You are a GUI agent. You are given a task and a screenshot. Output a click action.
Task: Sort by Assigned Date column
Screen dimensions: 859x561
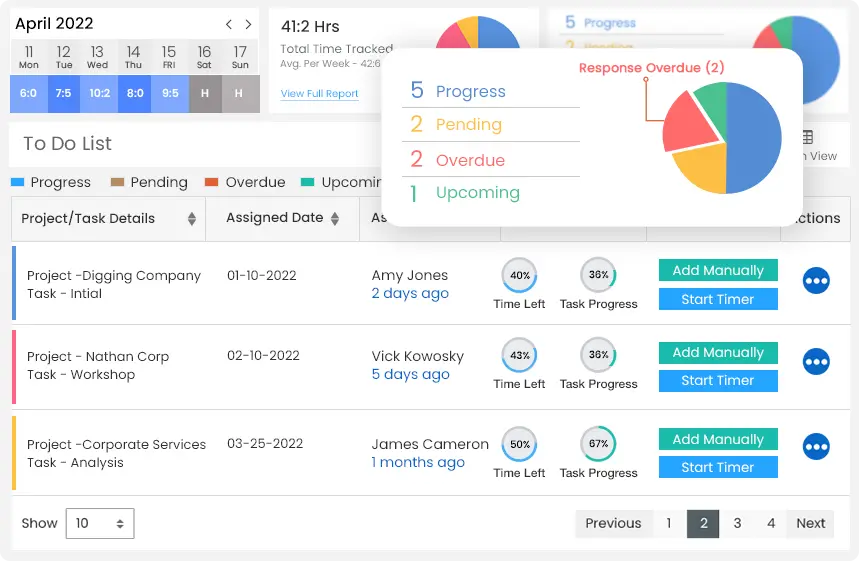[335, 219]
